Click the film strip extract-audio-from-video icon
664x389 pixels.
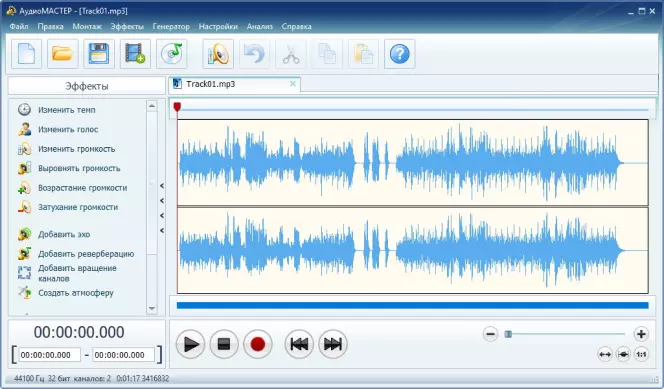[135, 54]
